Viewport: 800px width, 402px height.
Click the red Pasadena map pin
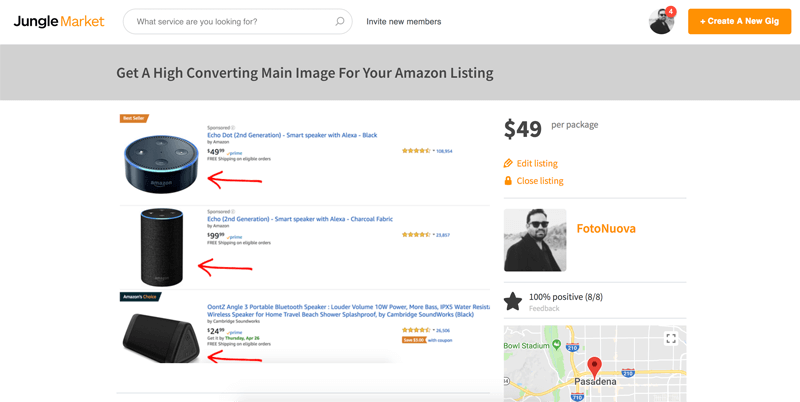[594, 367]
